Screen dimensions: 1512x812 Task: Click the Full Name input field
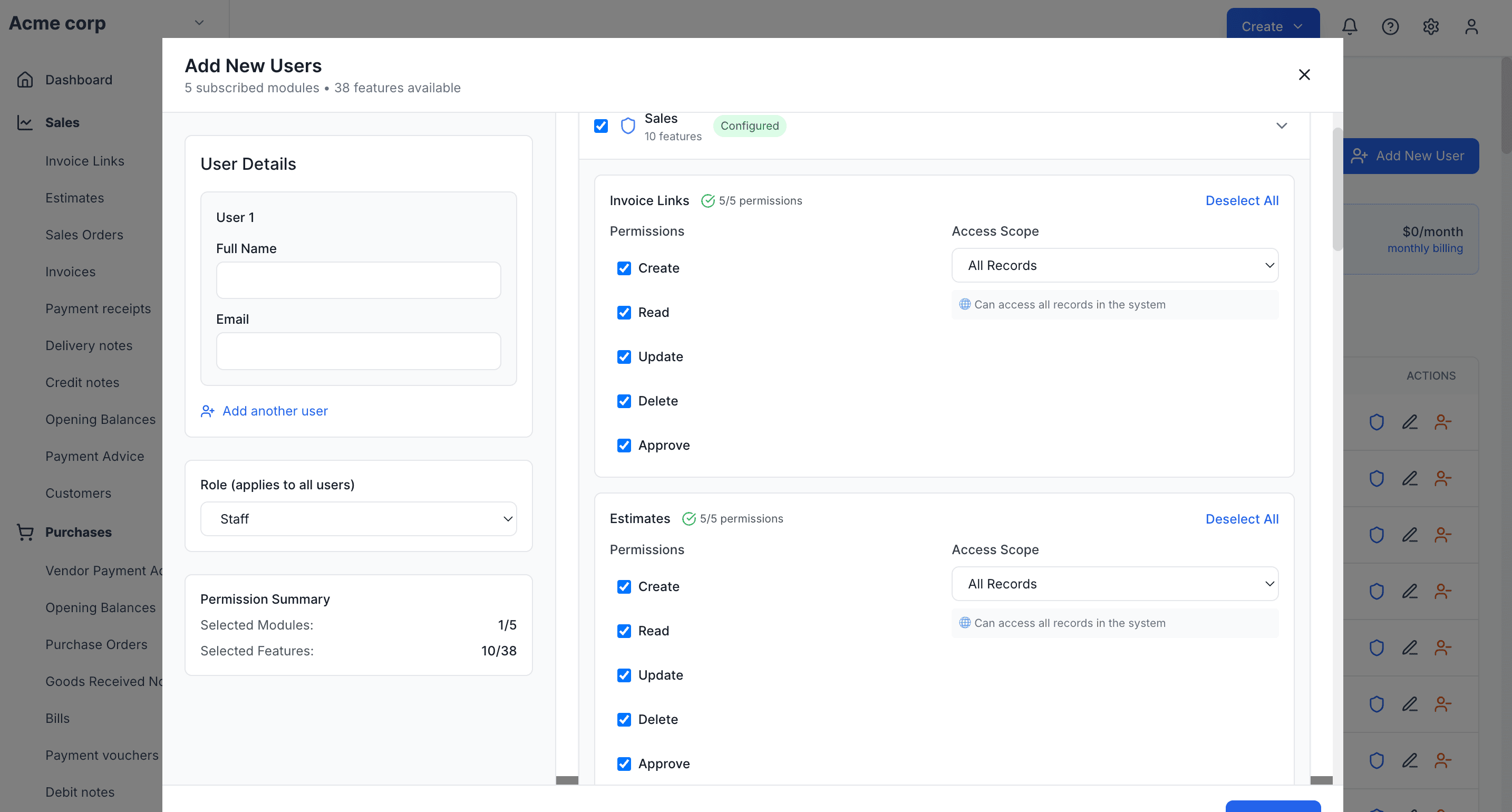coord(358,280)
